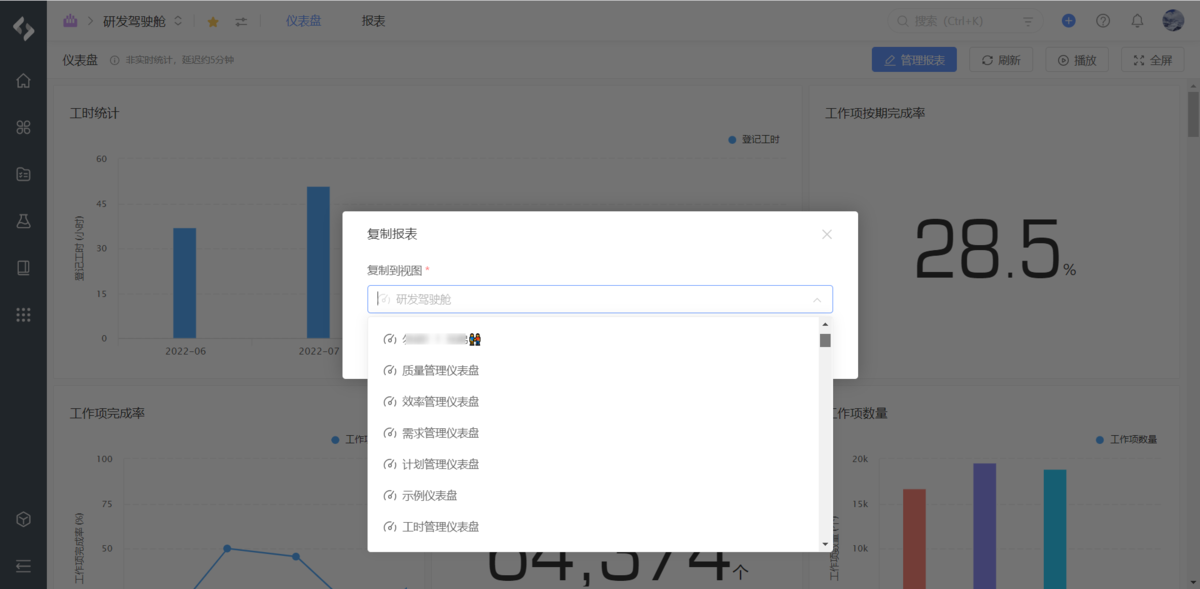1200x589 pixels.
Task: Select 需求管理仪表盘 in the dropdown list
Action: click(593, 433)
